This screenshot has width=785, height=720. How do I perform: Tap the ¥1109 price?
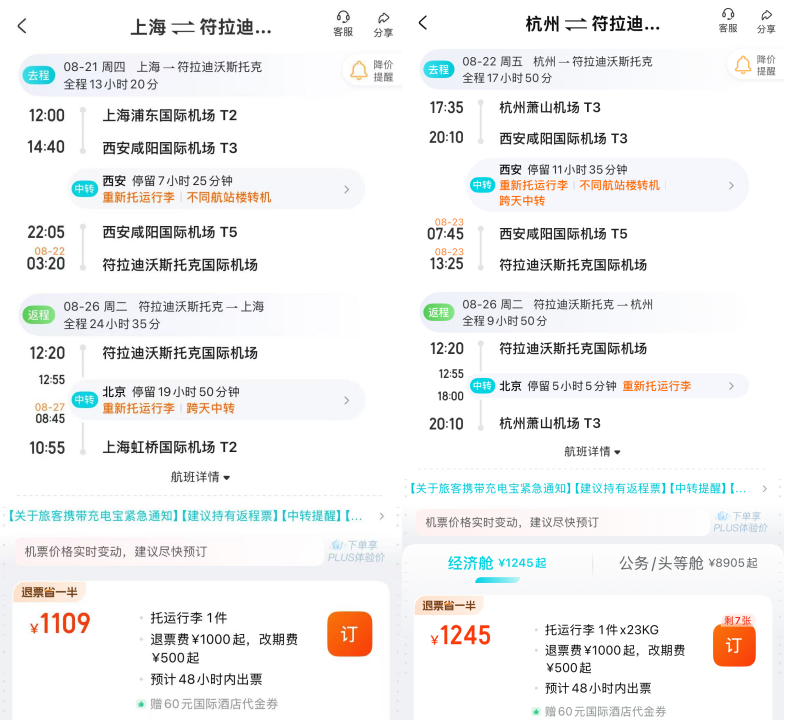60,624
